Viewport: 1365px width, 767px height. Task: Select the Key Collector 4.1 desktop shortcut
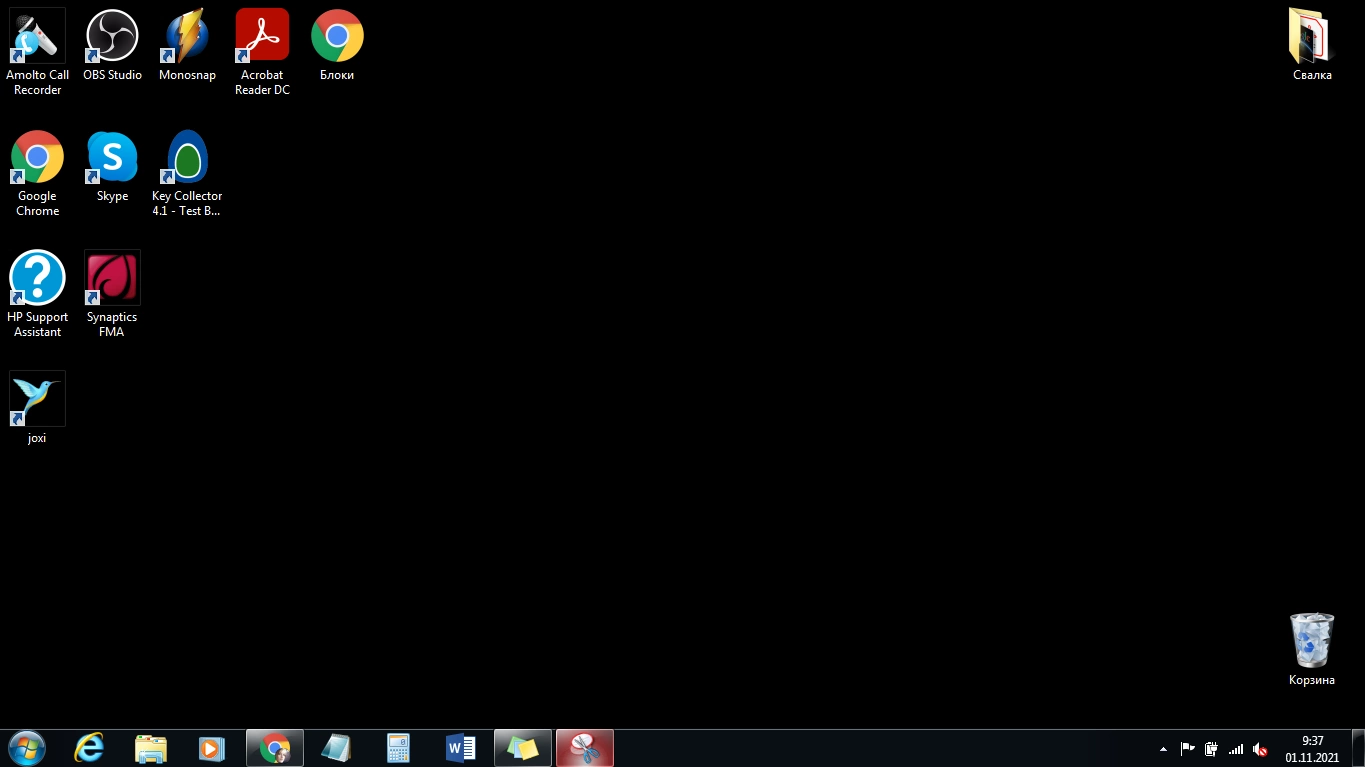click(187, 173)
